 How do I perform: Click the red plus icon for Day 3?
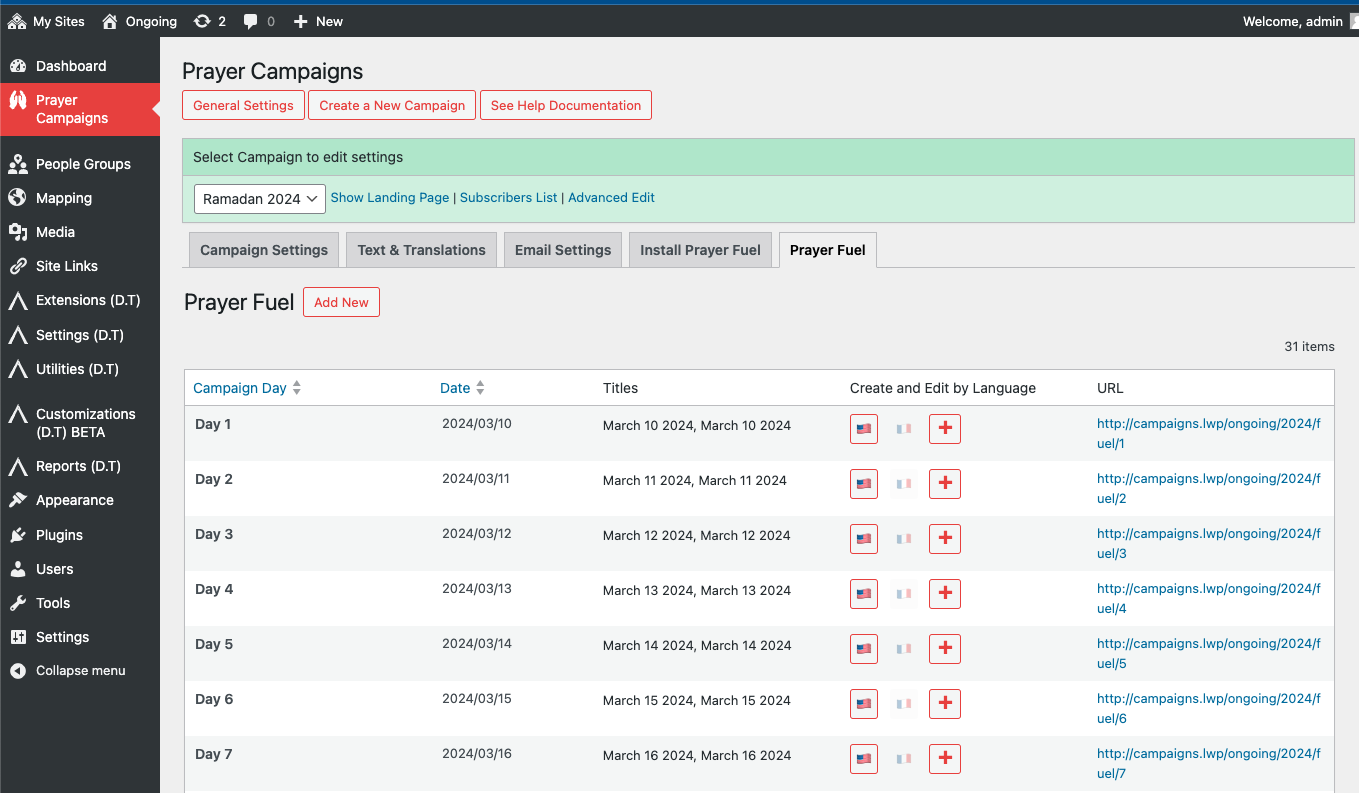(x=945, y=538)
